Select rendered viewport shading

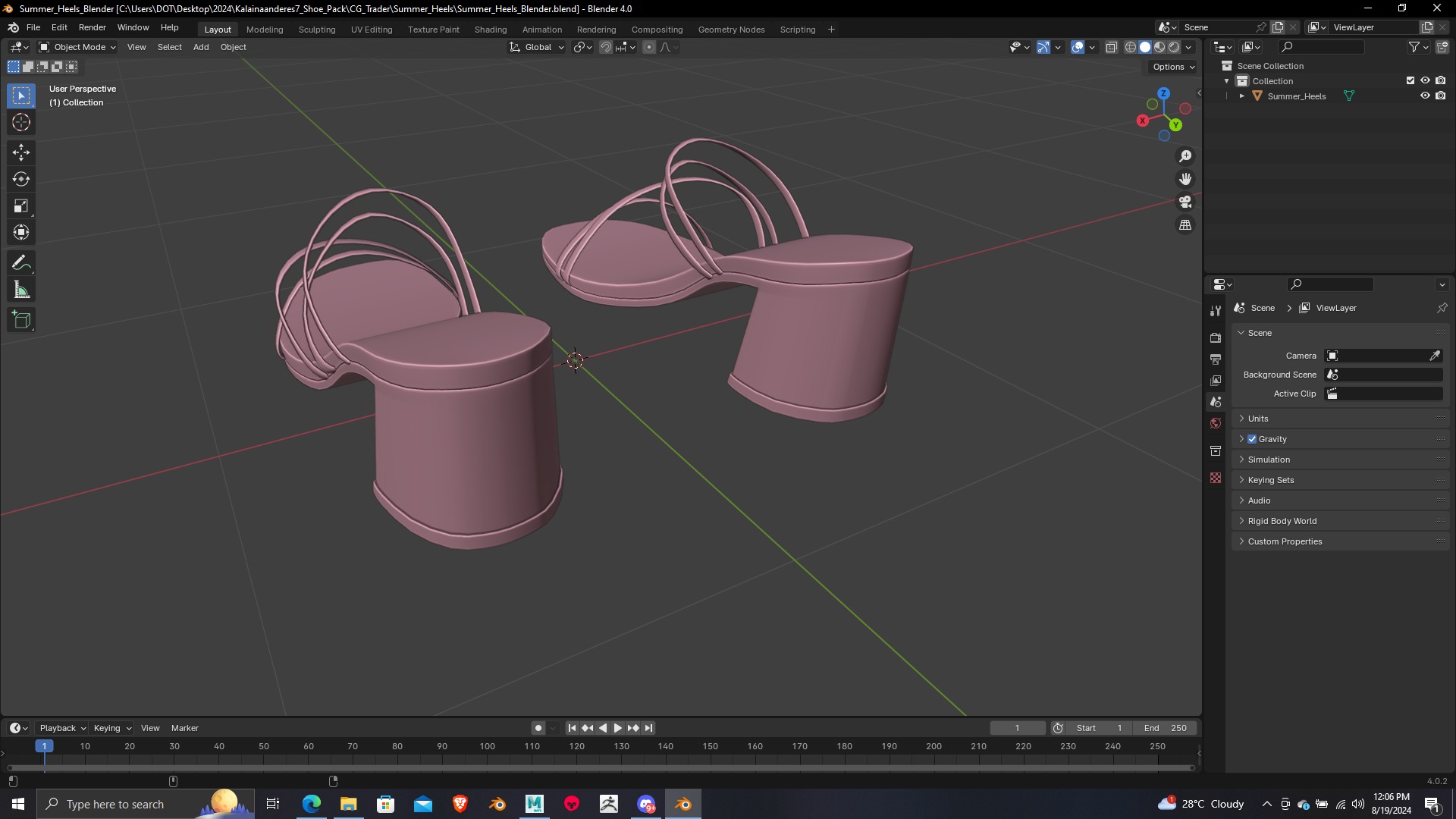1174,47
